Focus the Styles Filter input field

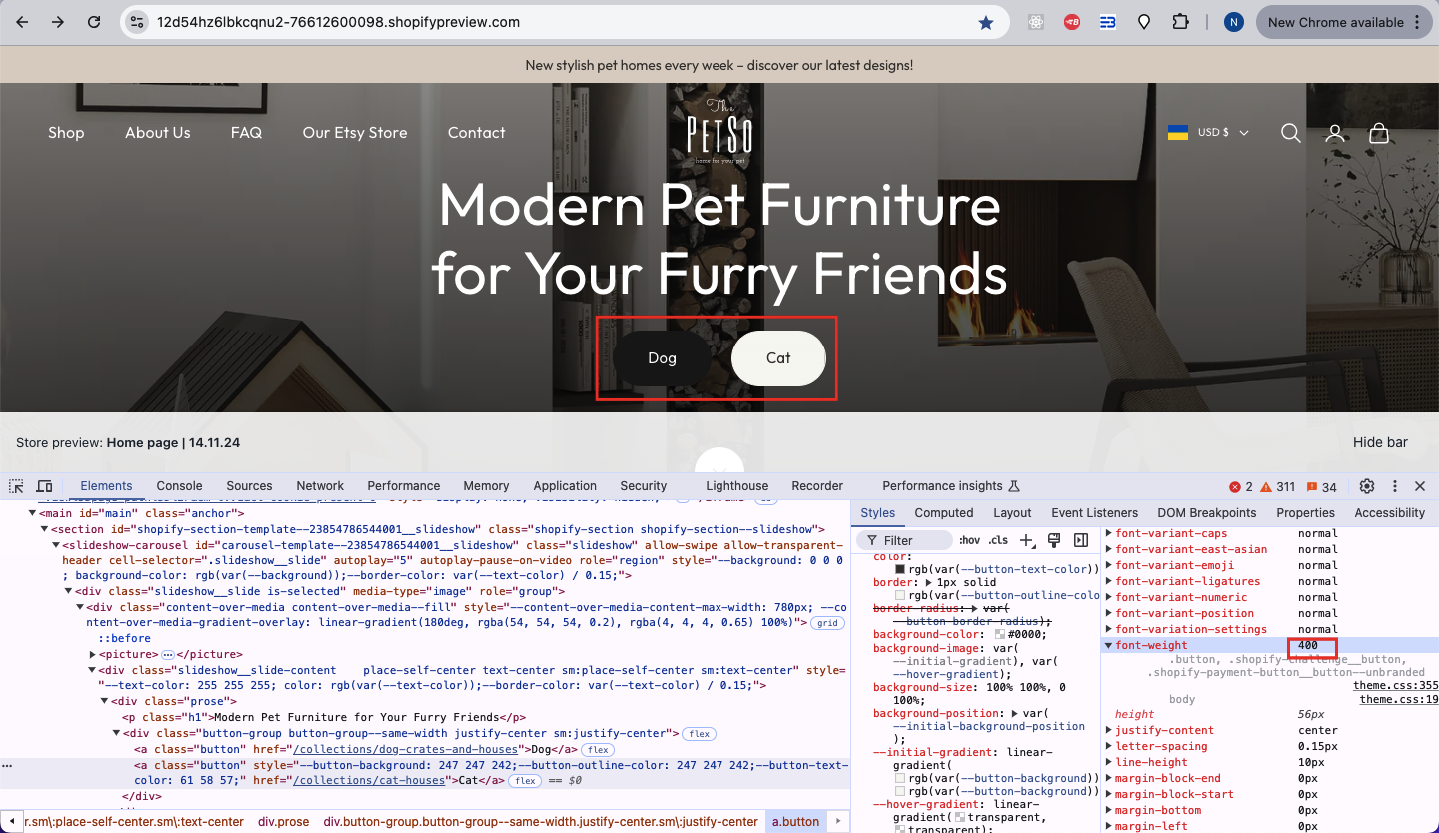(904, 540)
